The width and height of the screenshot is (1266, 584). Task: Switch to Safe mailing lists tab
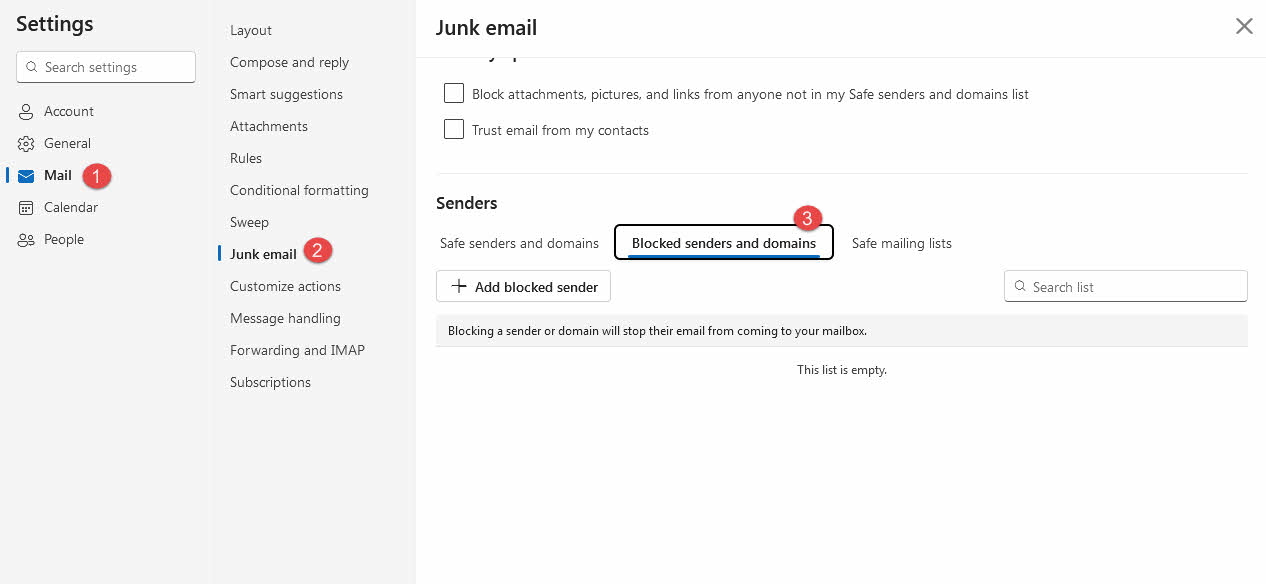click(901, 243)
